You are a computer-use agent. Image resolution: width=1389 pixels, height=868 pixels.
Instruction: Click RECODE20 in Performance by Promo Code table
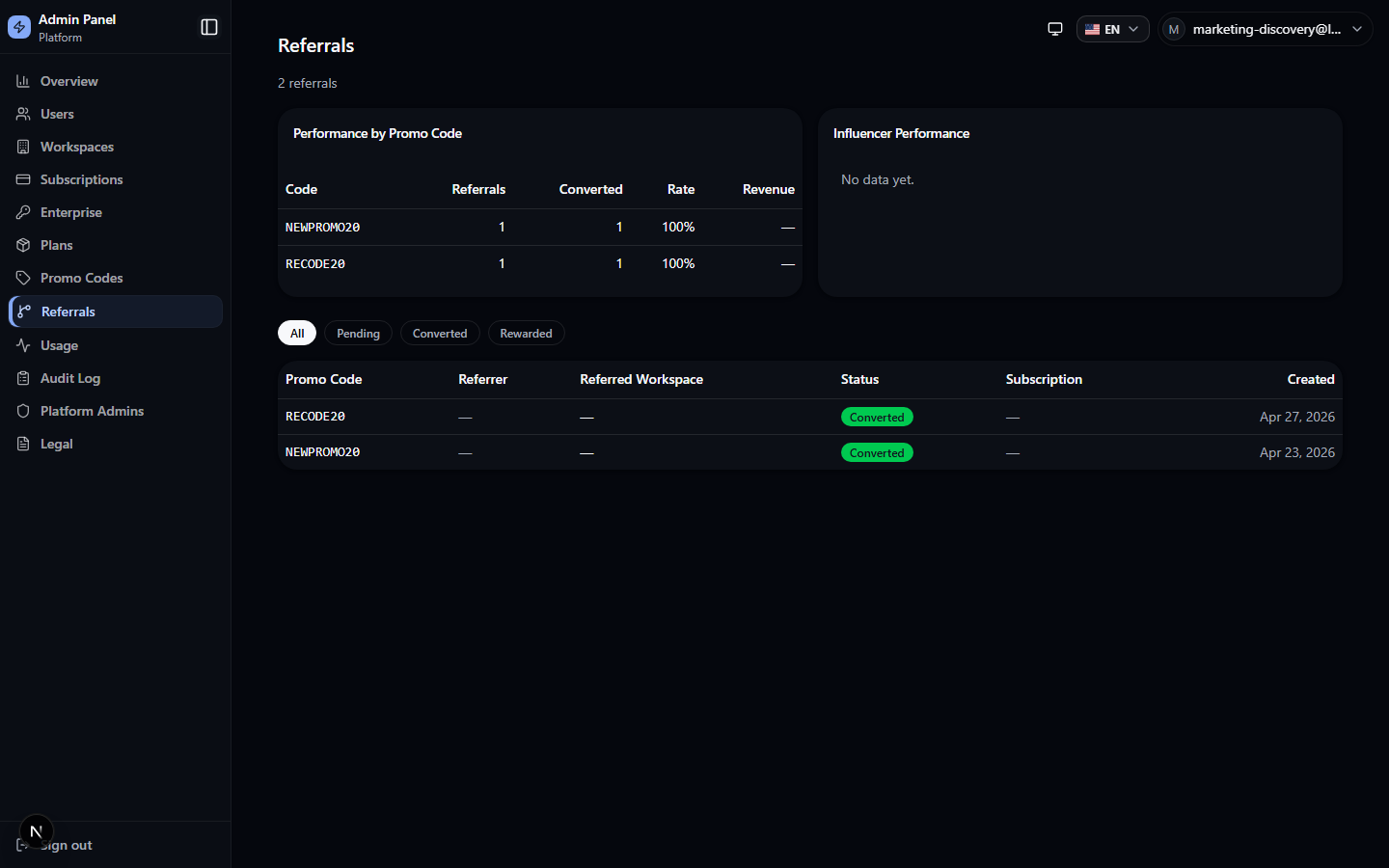pos(315,263)
